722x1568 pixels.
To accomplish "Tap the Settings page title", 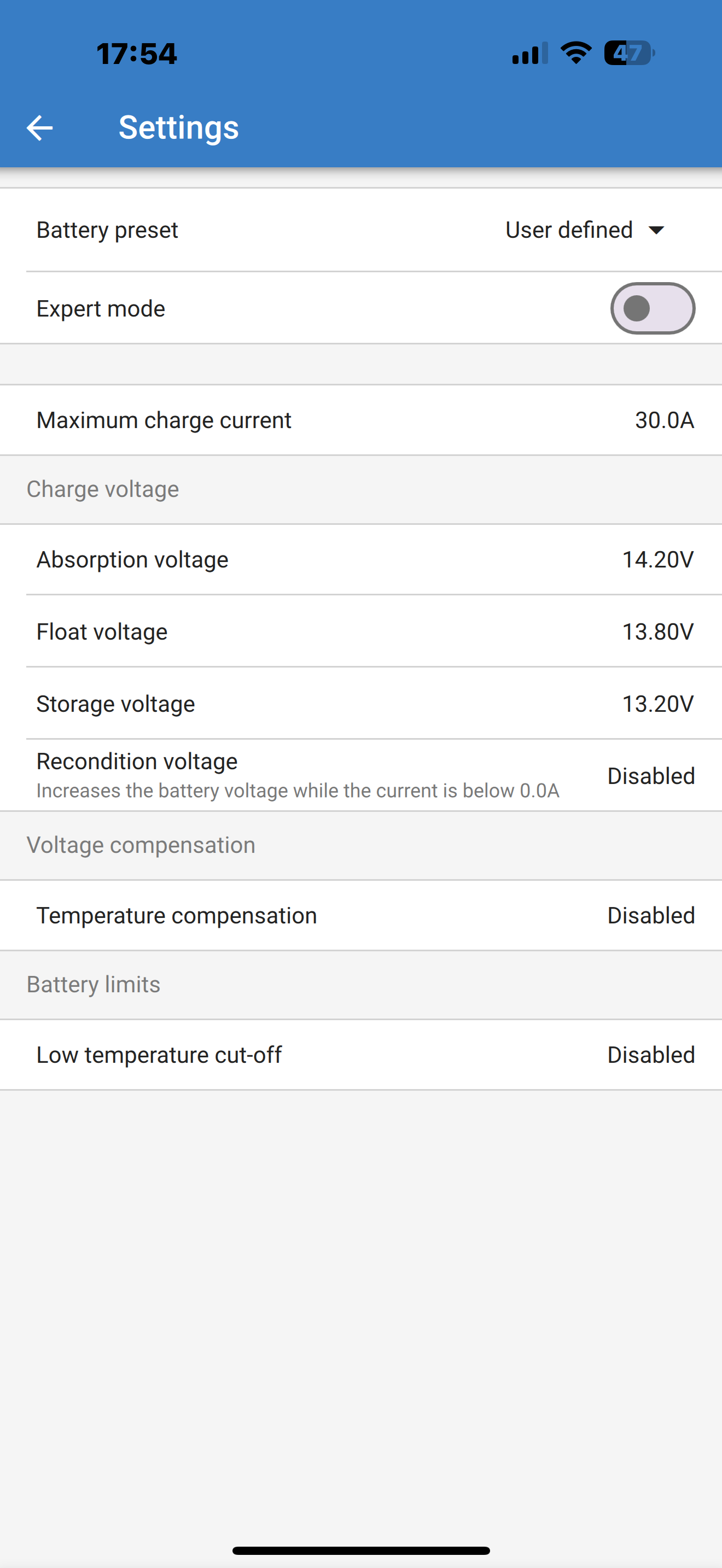I will pyautogui.click(x=178, y=128).
